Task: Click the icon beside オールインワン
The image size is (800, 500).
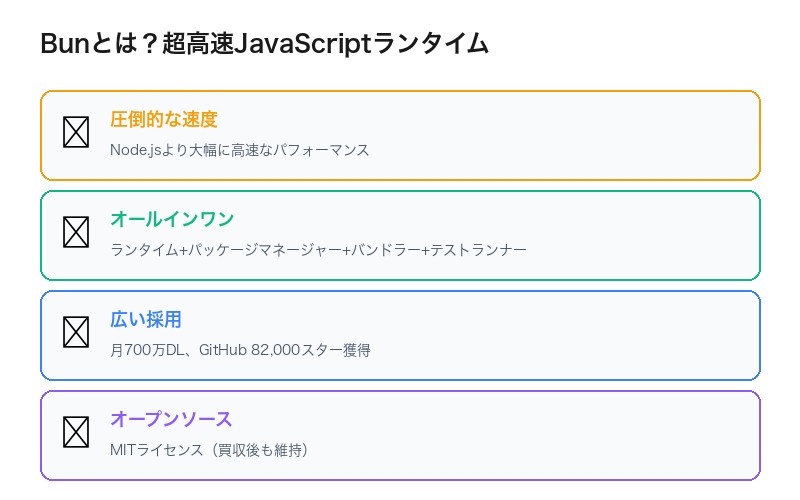Action: (x=76, y=232)
